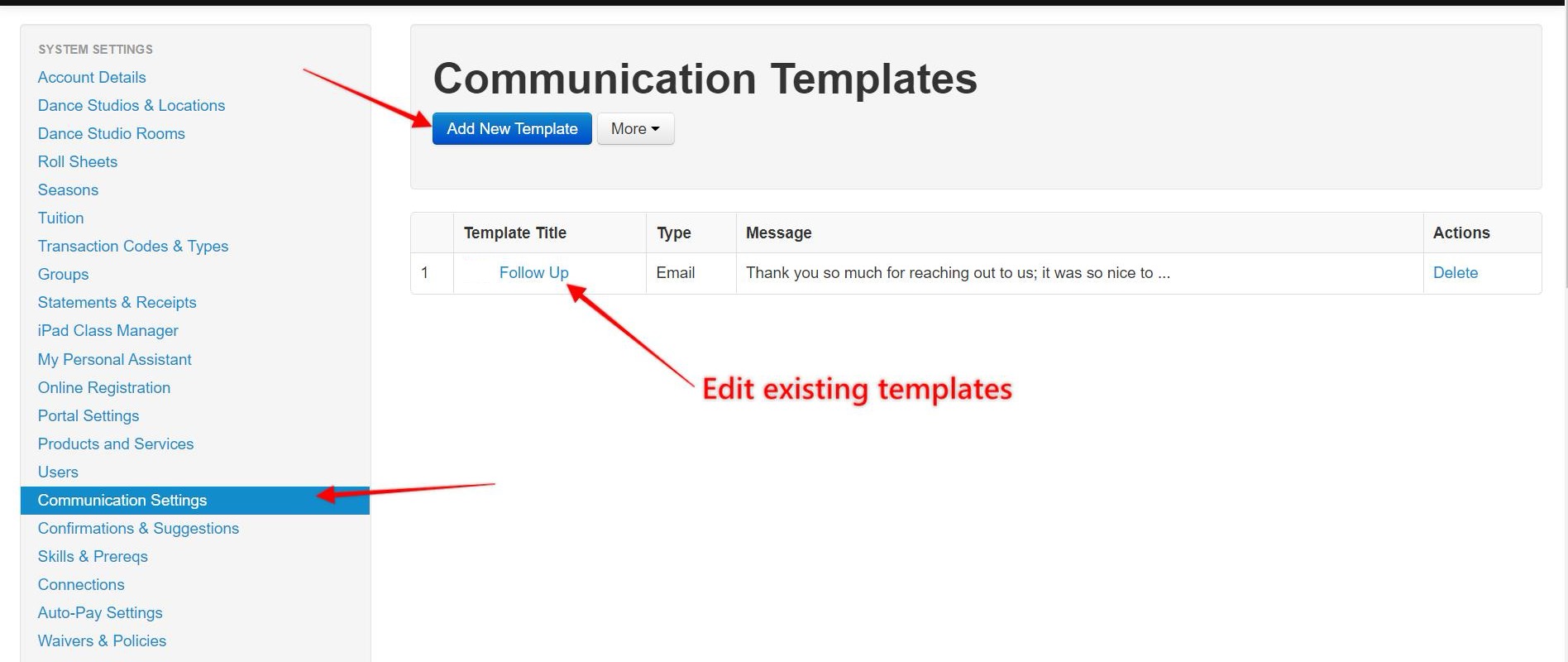Open Account Details settings
The height and width of the screenshot is (662, 1568).
[92, 77]
